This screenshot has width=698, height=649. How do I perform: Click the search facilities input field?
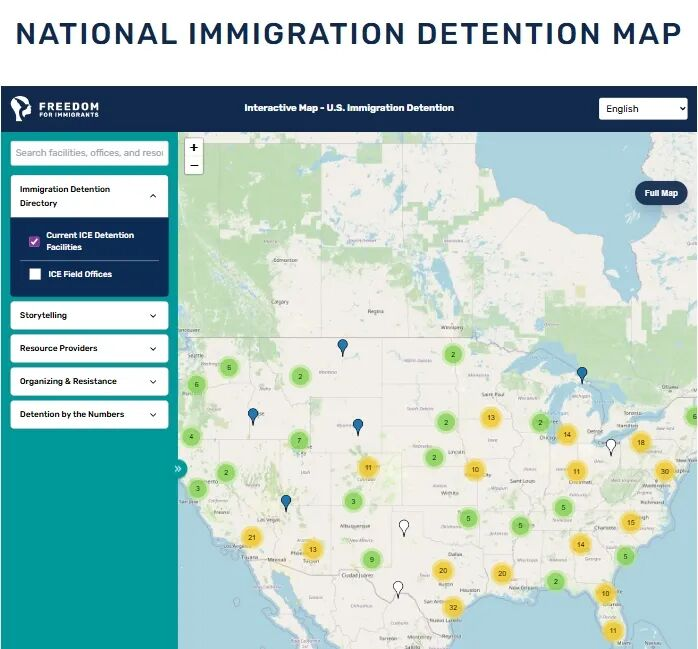tap(89, 153)
